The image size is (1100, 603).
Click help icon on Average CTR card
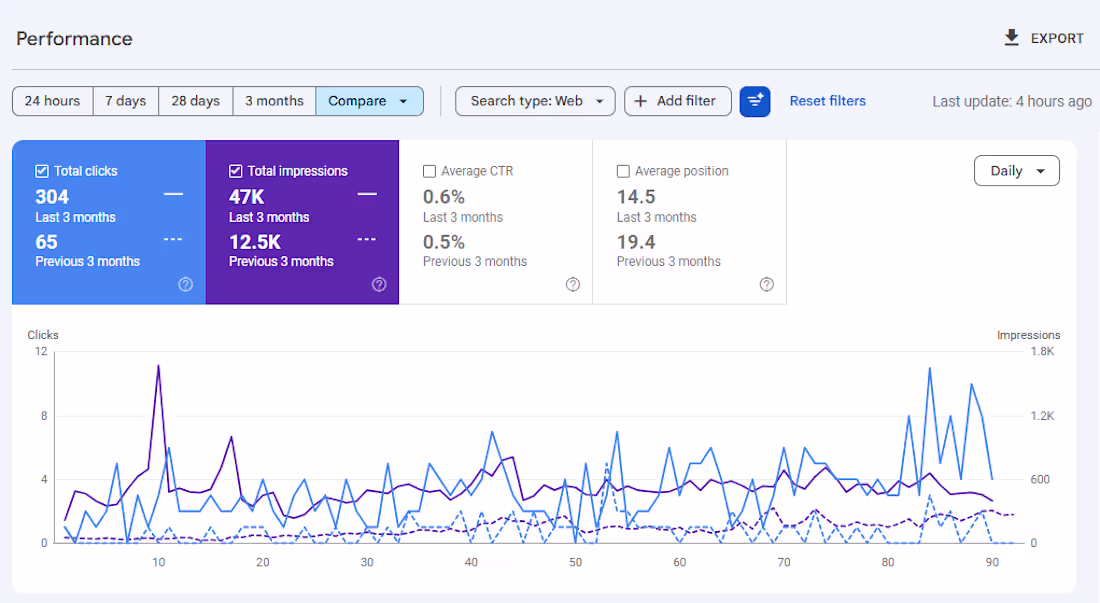[x=573, y=284]
